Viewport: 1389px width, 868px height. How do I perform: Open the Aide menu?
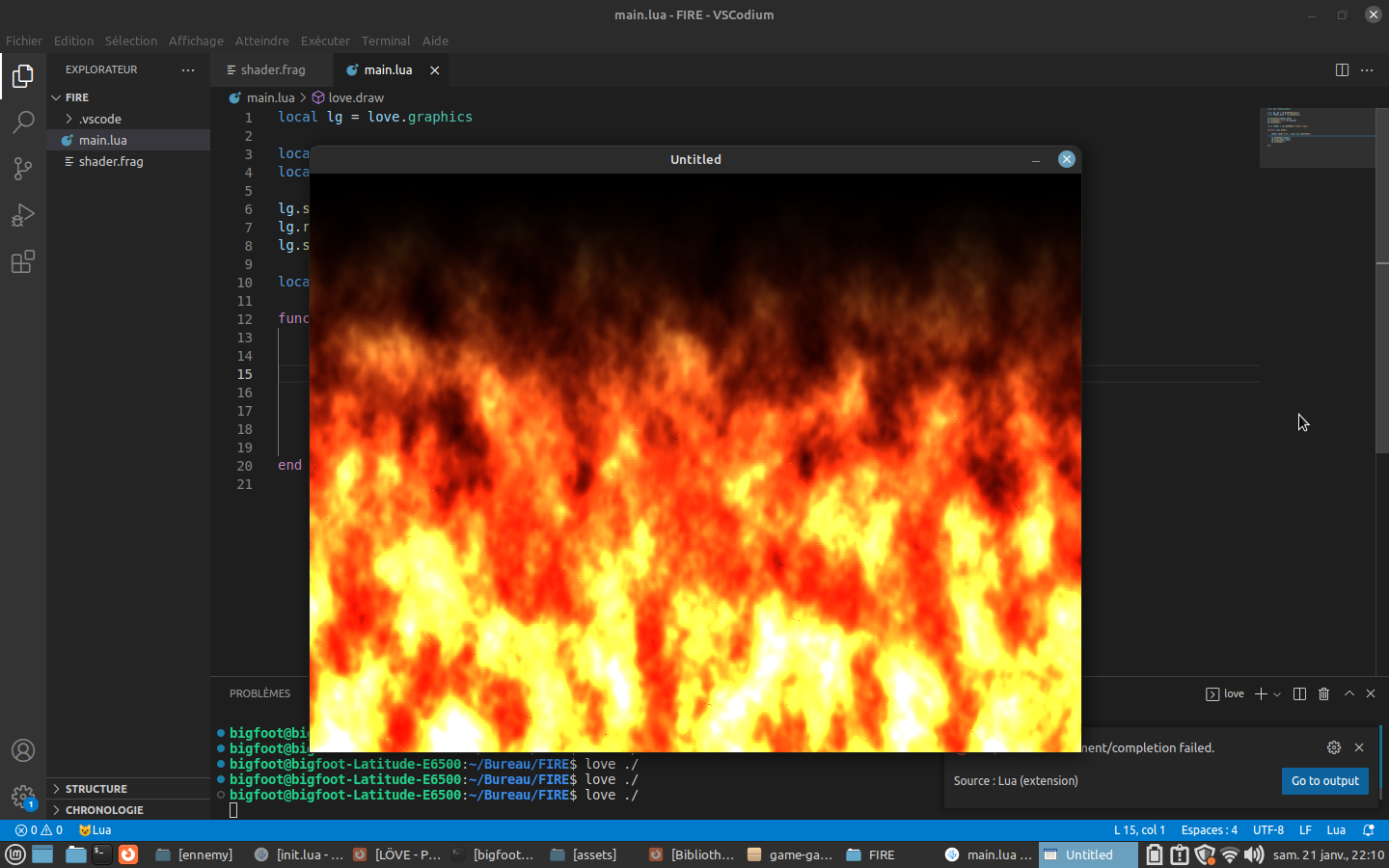435,41
